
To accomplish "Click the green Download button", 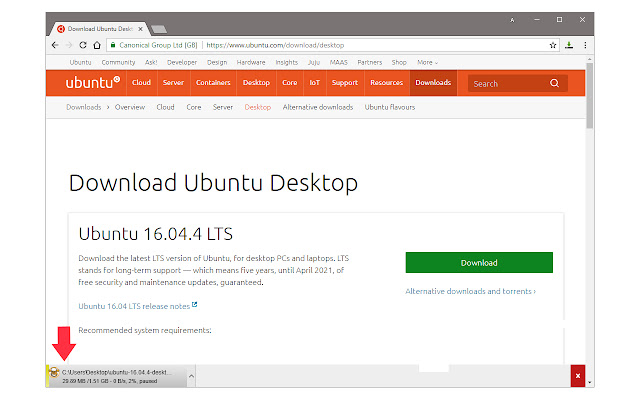I will [479, 262].
